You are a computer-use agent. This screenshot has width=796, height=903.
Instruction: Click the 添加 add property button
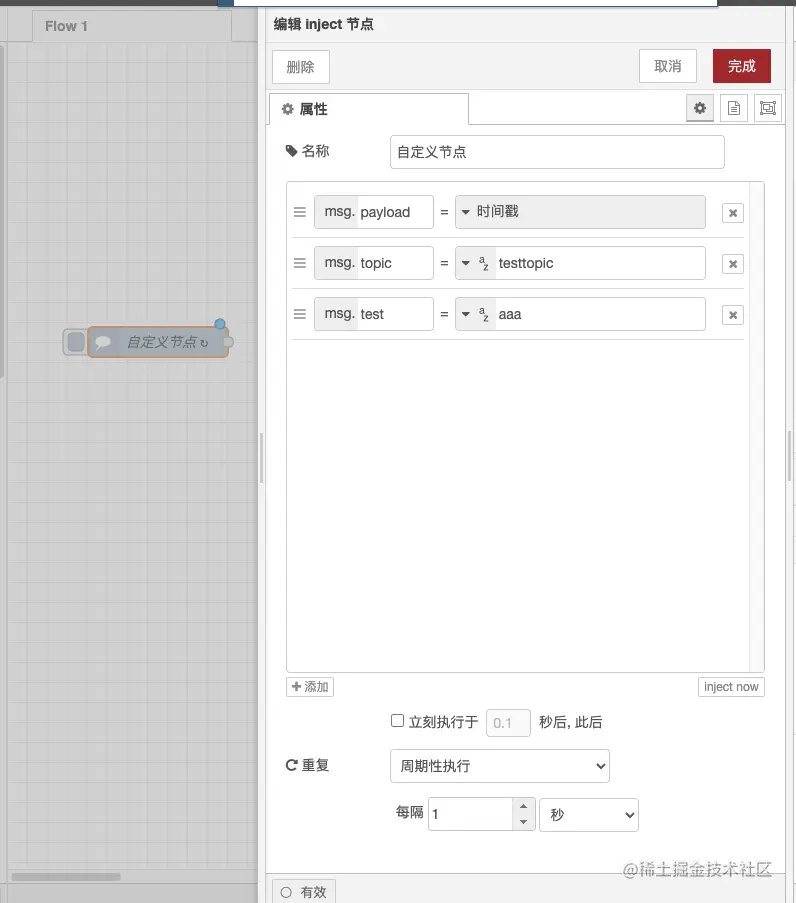click(x=310, y=687)
